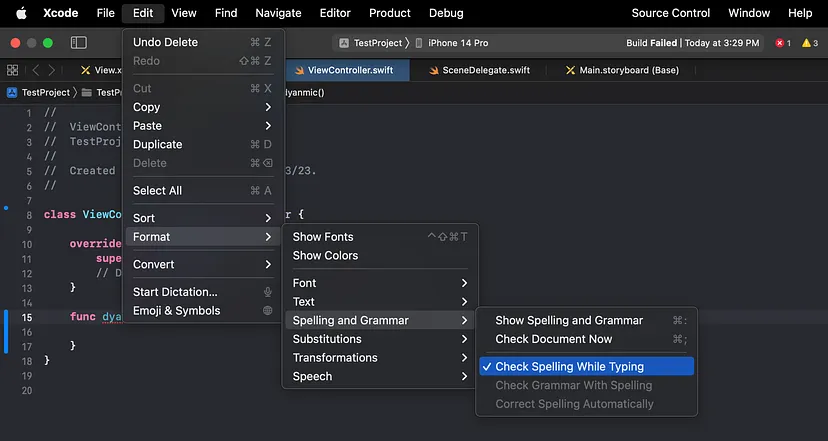This screenshot has height=441, width=828.
Task: Close the open Edit menu
Action: [143, 13]
